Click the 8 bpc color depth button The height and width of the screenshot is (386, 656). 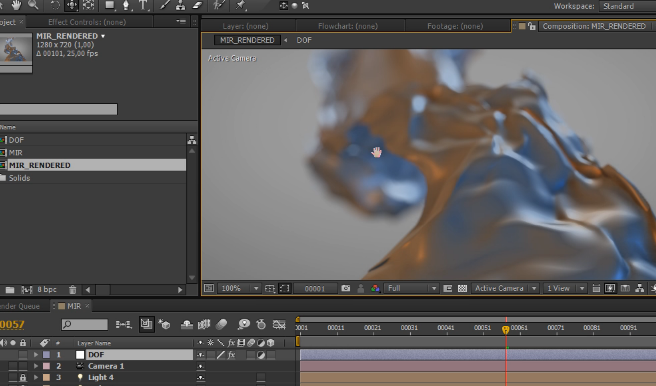click(x=47, y=289)
